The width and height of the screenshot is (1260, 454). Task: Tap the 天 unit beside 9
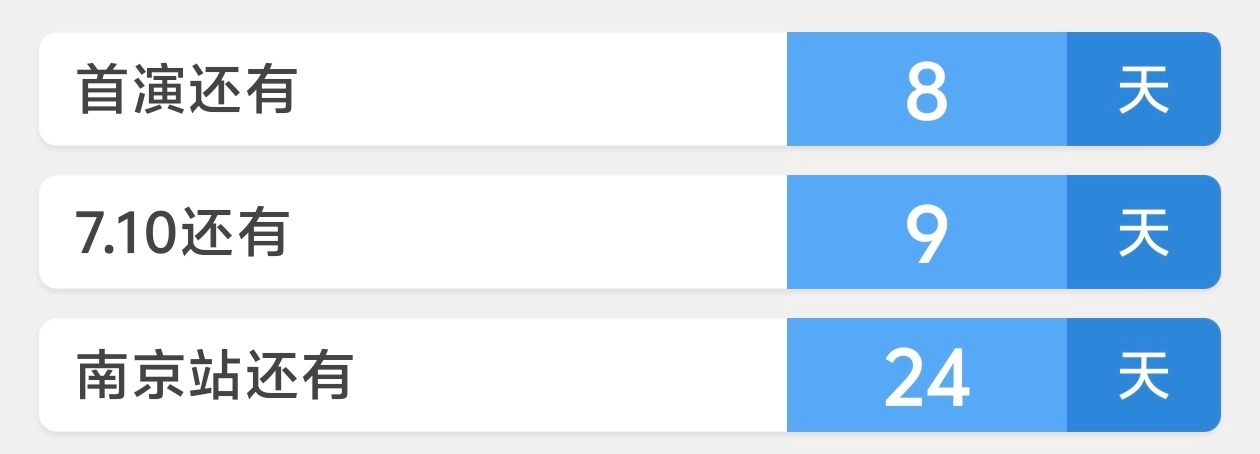point(1144,234)
